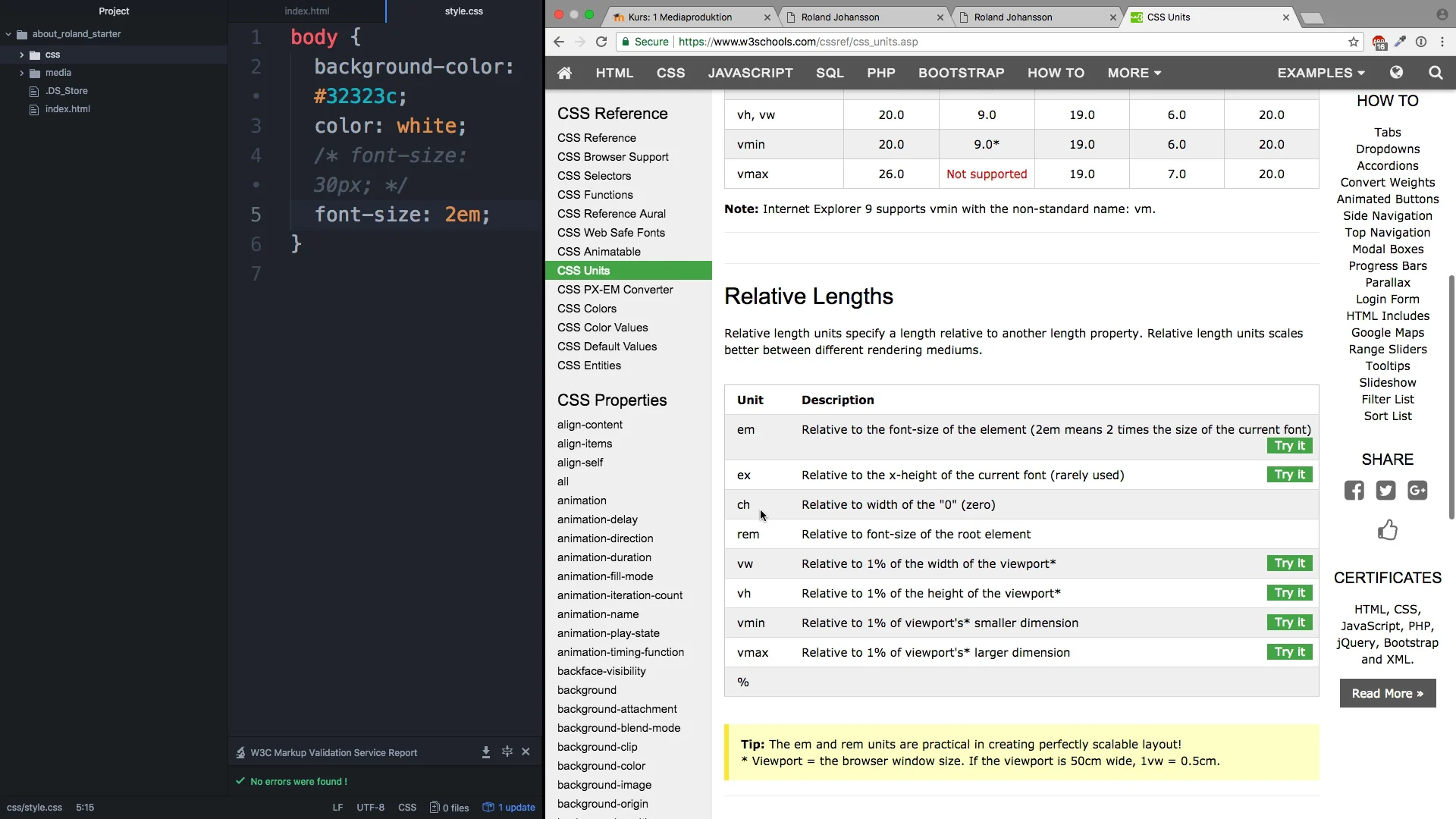The image size is (1456, 819).
Task: Click the browser back arrow
Action: [x=559, y=42]
